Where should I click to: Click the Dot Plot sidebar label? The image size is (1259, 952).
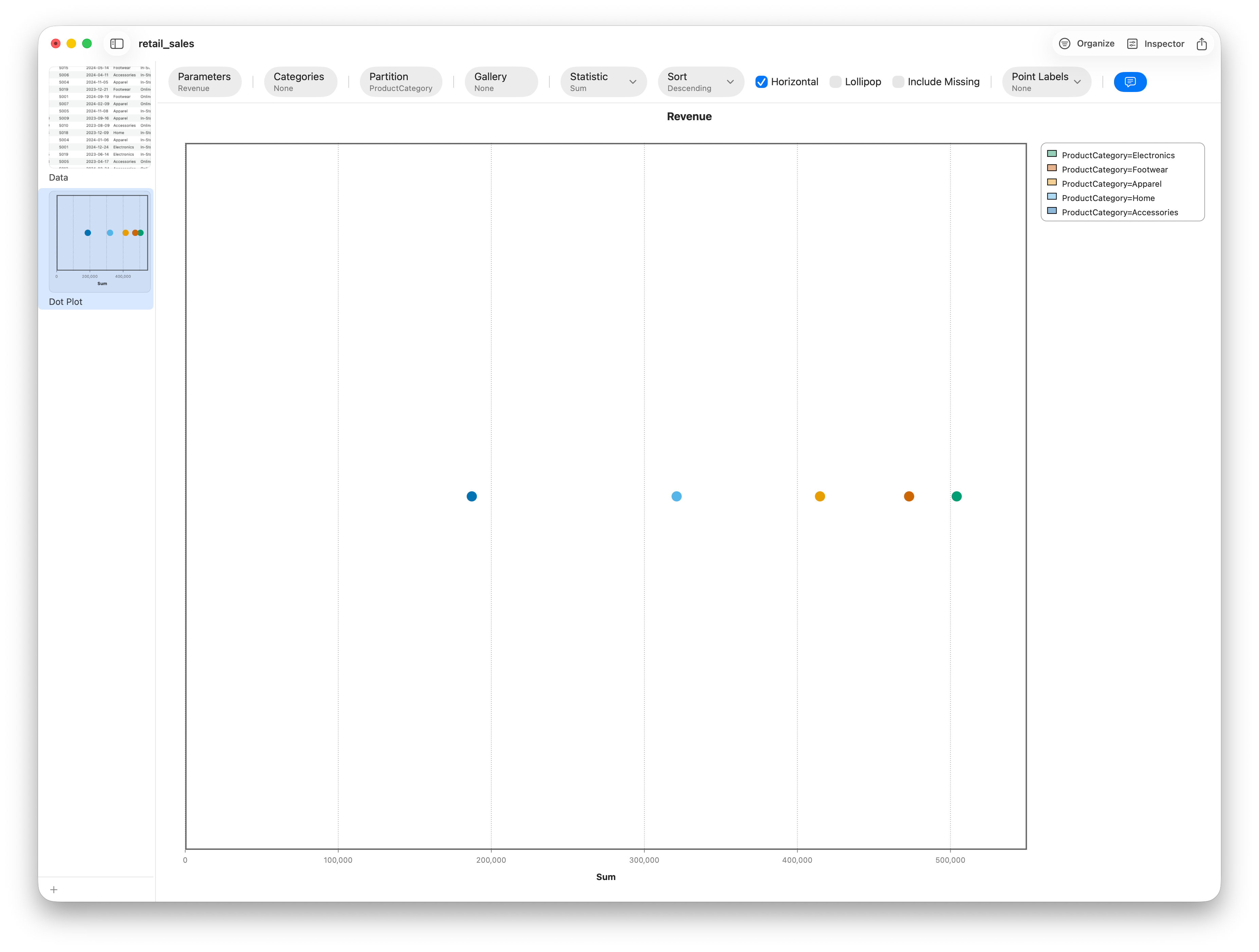66,301
